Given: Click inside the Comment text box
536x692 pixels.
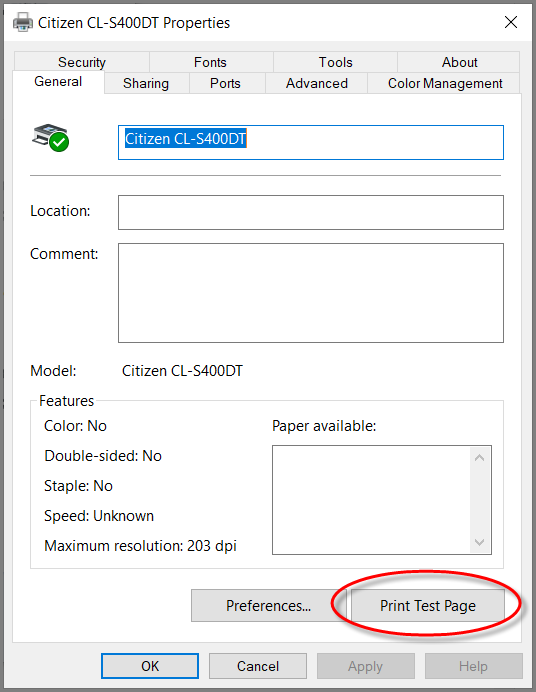Looking at the screenshot, I should (311, 293).
